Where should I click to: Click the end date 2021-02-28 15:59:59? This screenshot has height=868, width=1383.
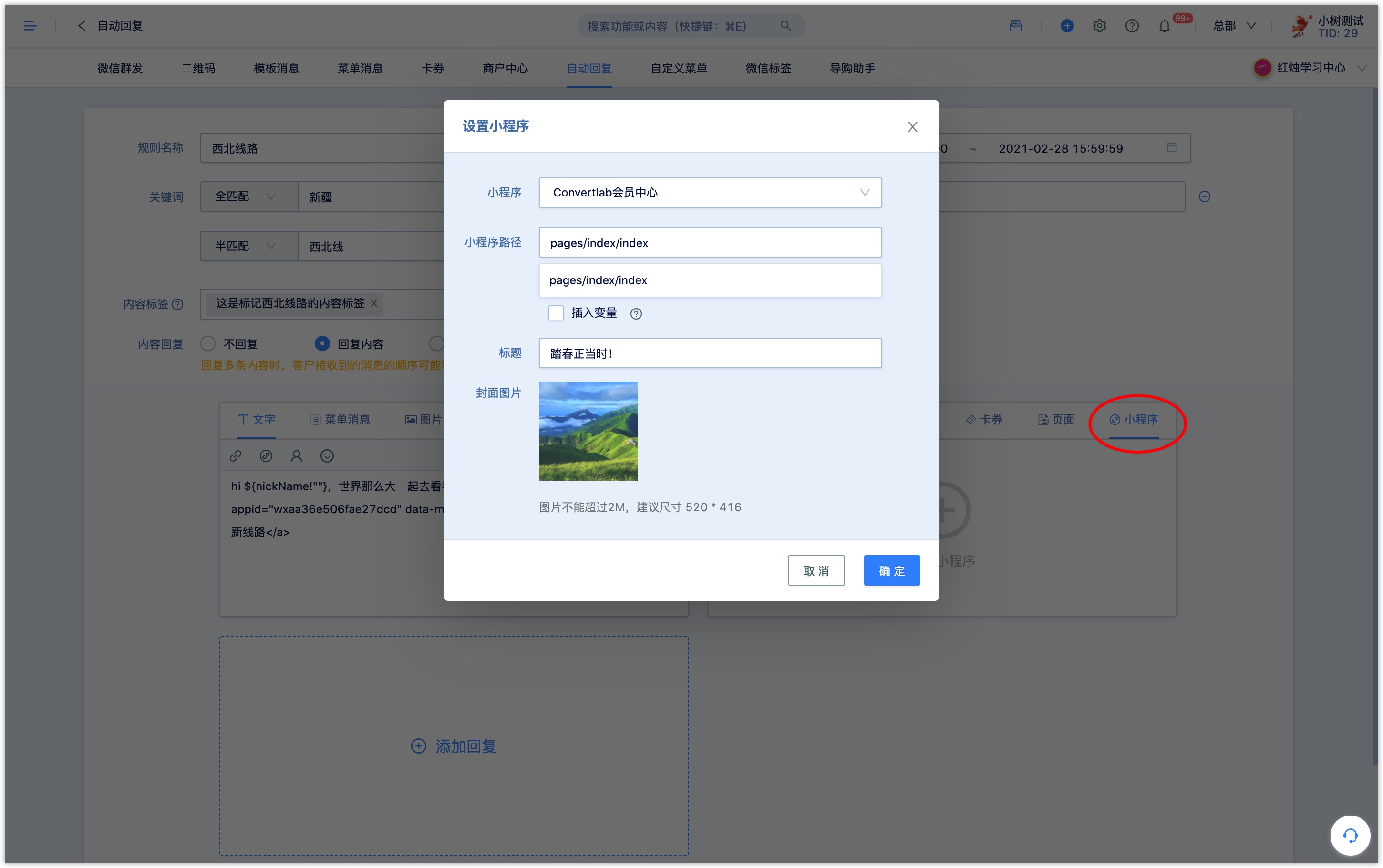pos(1061,148)
